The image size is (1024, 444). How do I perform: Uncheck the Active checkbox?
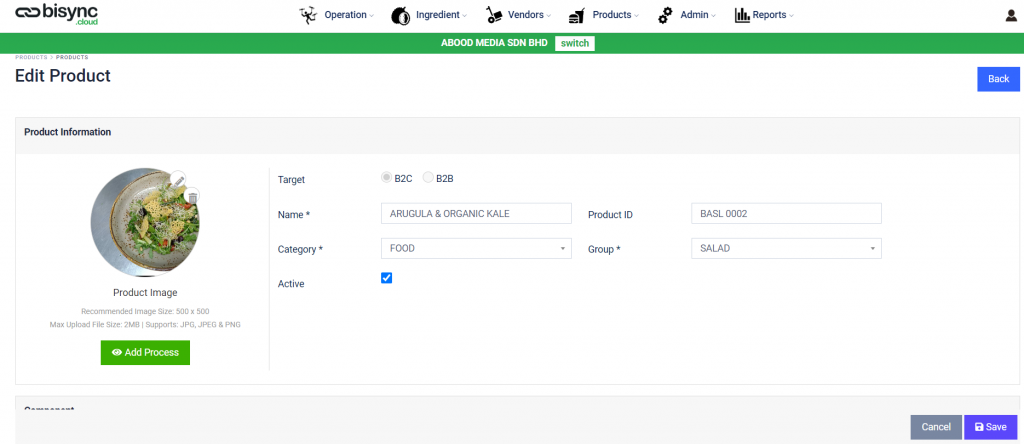click(x=387, y=278)
